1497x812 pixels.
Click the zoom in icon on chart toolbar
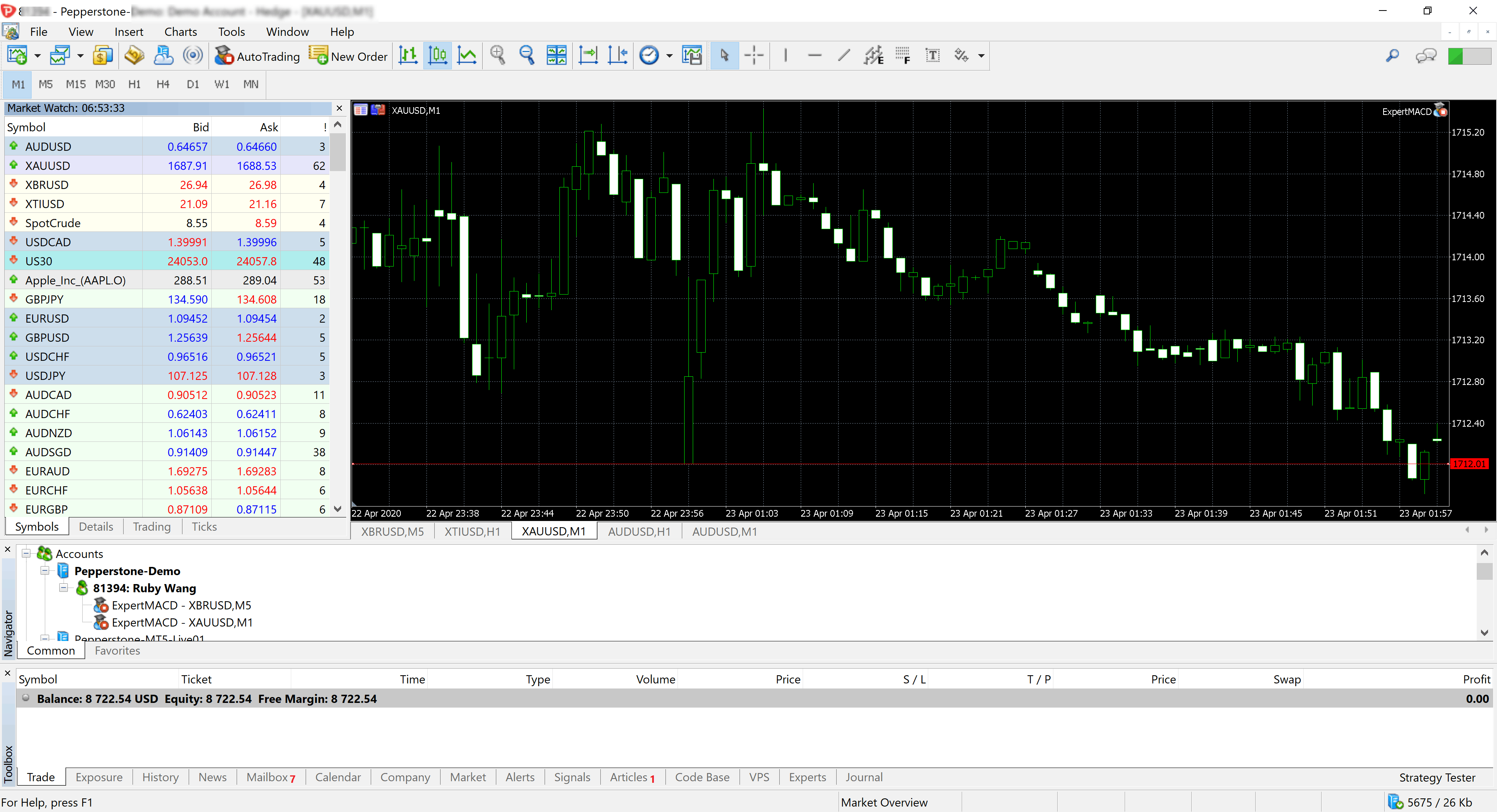(498, 55)
